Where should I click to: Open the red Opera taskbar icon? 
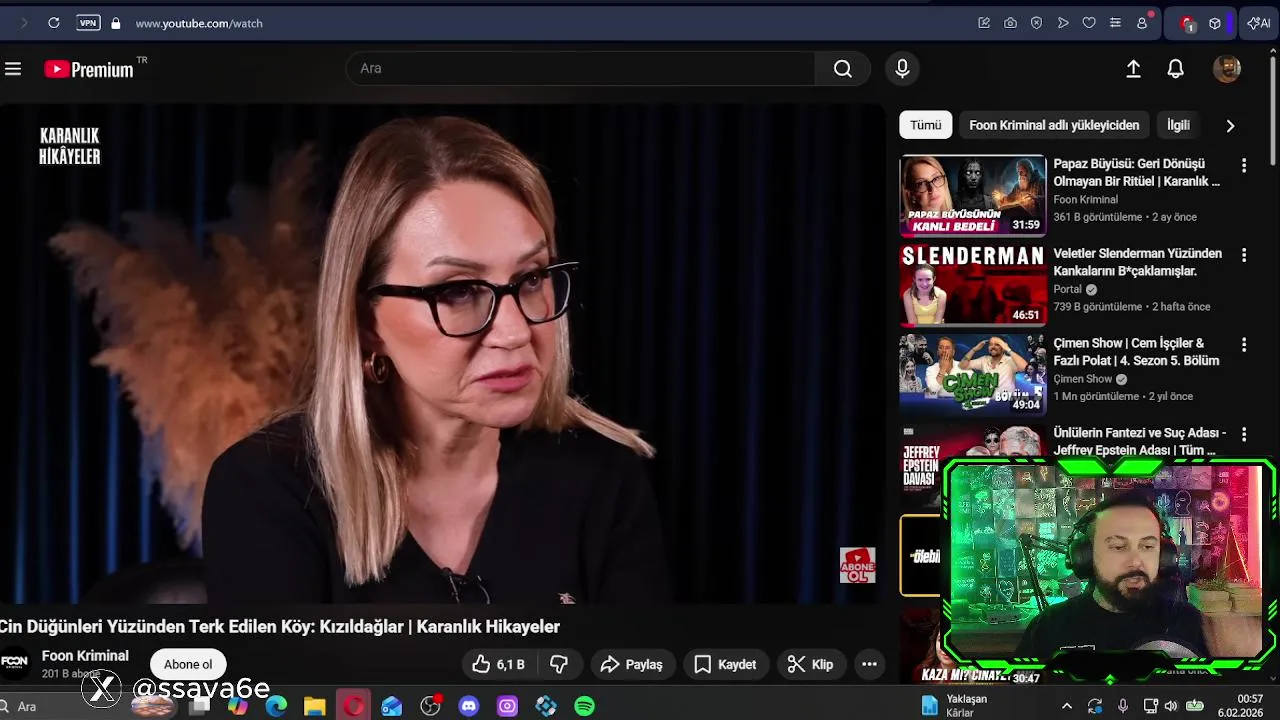[353, 707]
